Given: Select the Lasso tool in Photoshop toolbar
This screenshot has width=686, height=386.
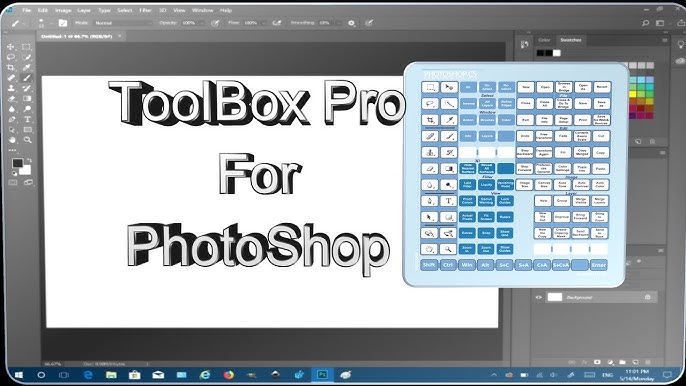Looking at the screenshot, I should [11, 57].
